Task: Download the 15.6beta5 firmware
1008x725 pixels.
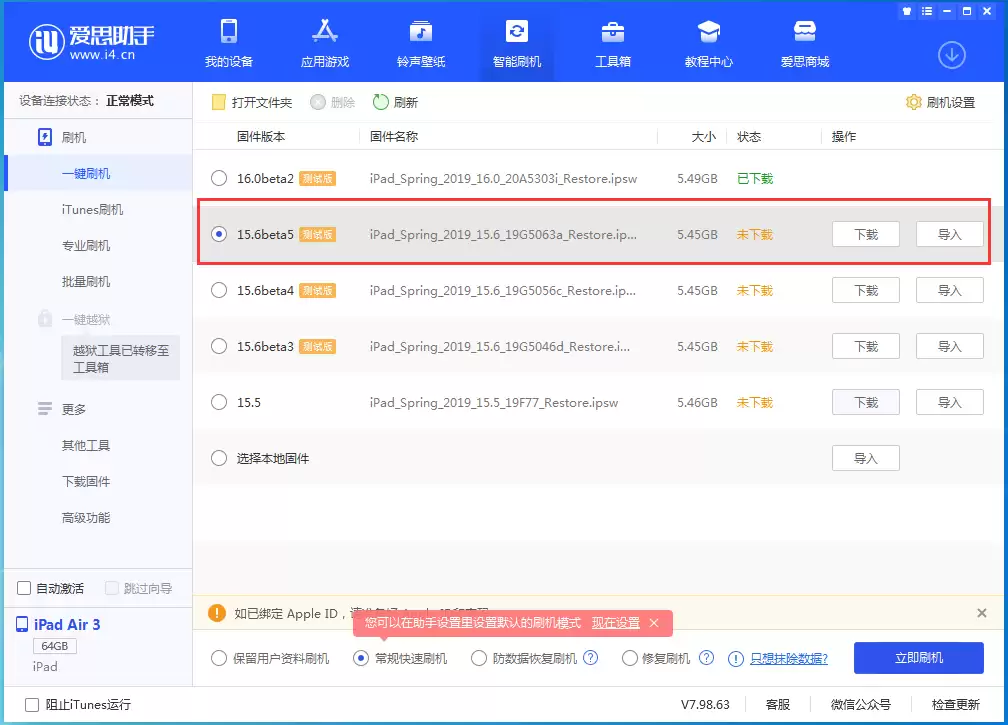Action: coord(865,234)
